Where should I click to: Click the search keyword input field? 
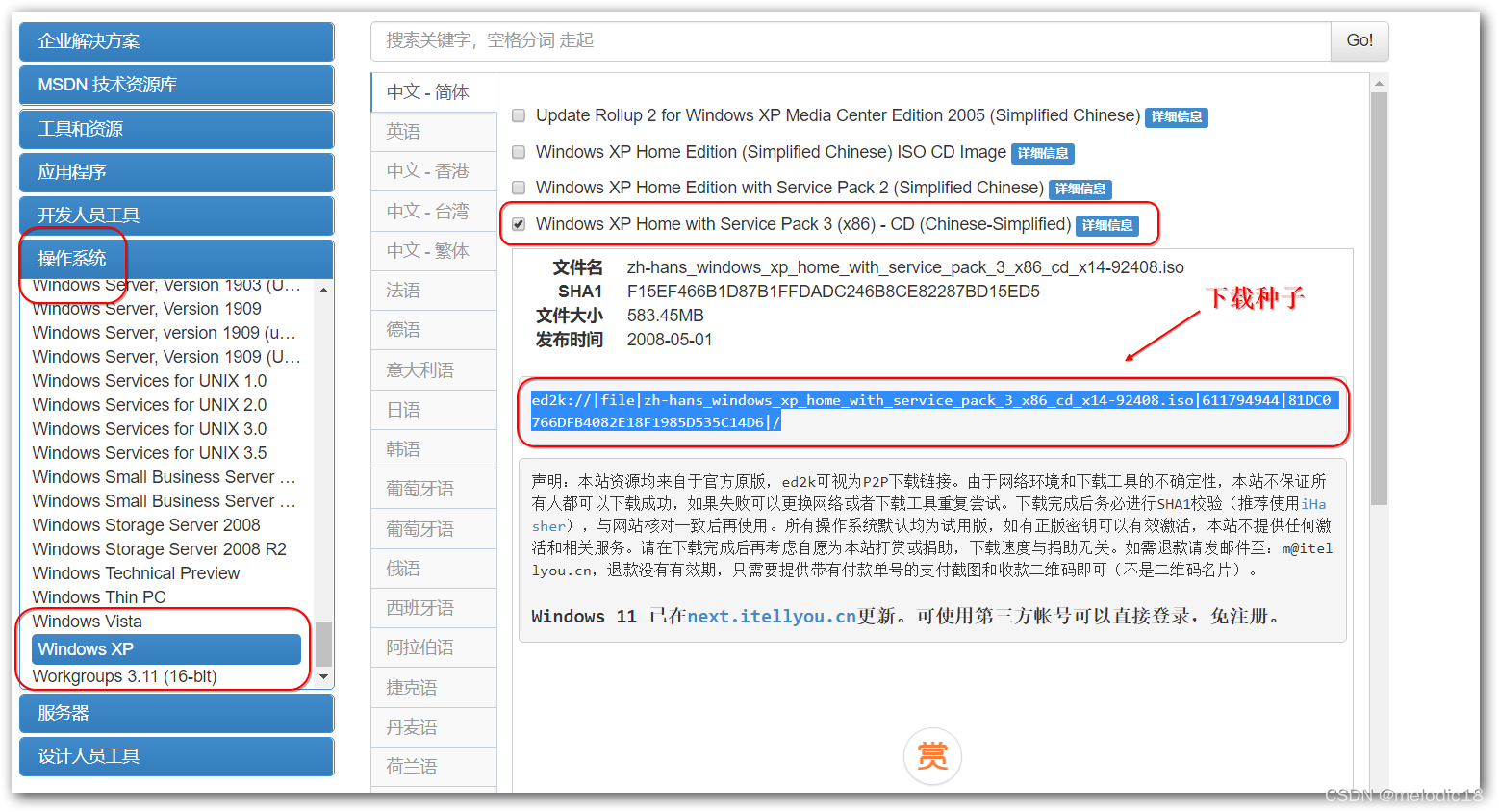pos(851,40)
